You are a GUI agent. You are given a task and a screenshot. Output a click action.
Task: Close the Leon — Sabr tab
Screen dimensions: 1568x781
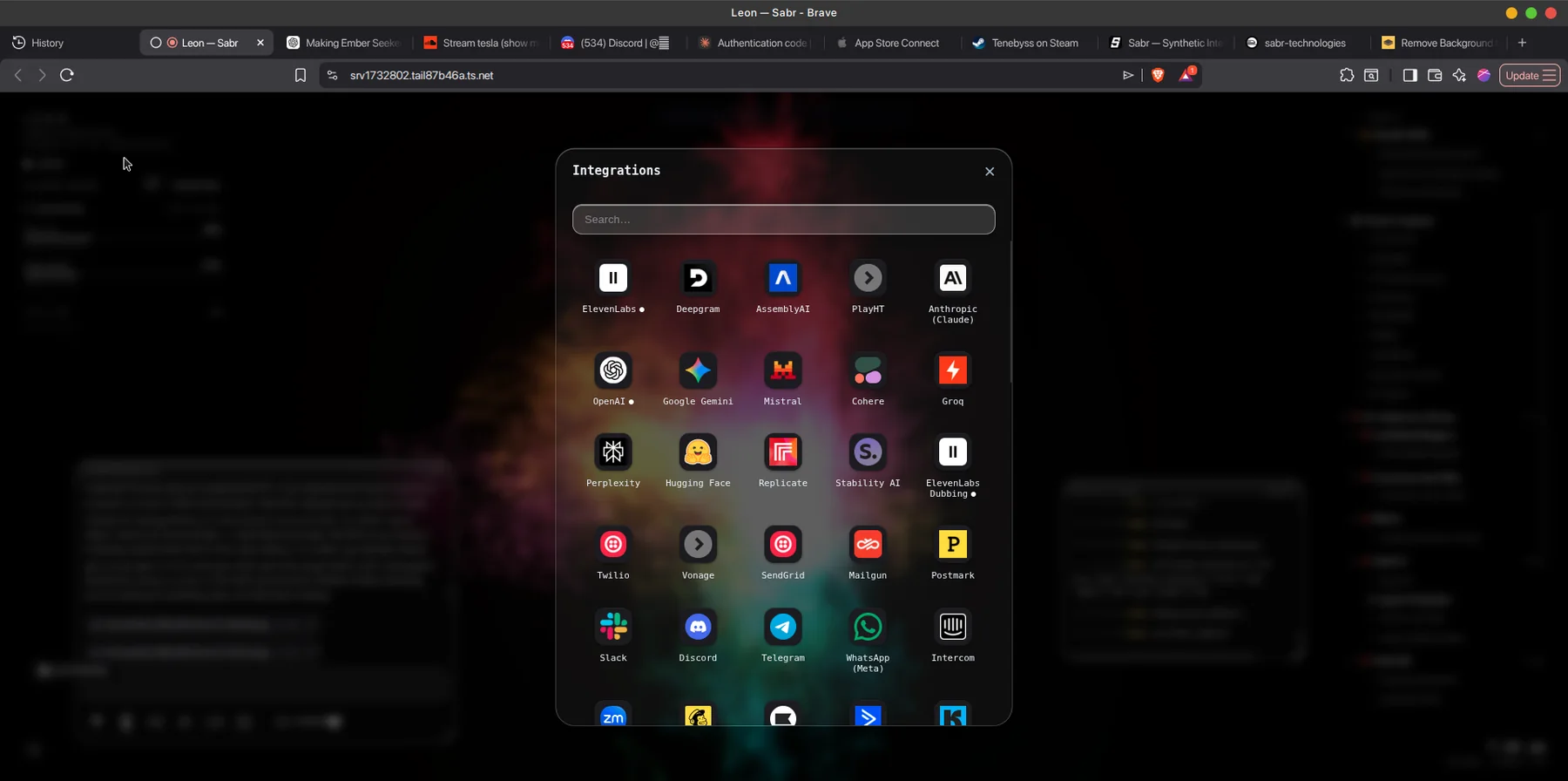point(260,43)
